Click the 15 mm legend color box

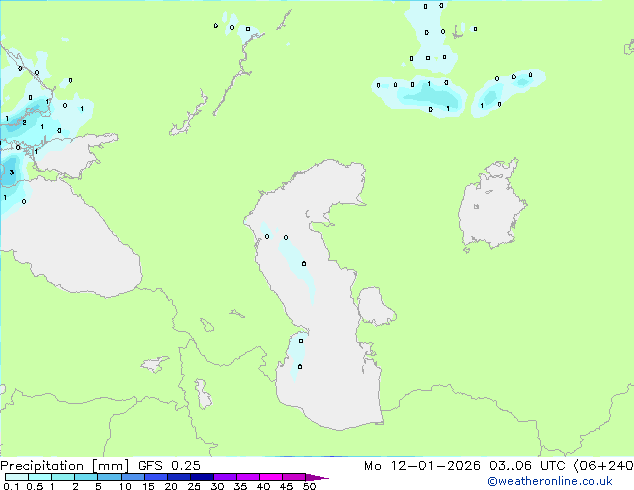tap(156, 477)
